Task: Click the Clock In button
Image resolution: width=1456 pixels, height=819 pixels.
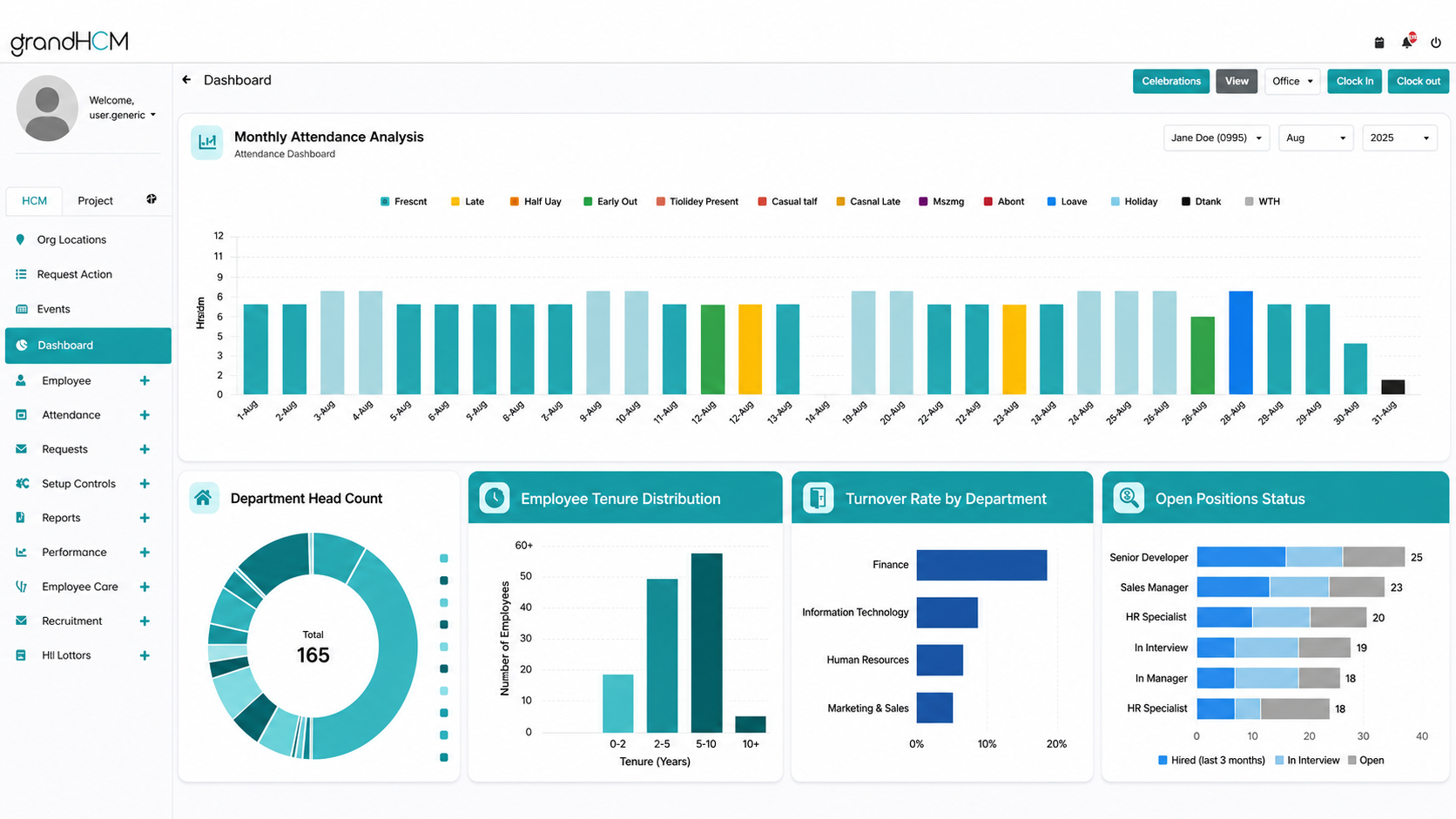Action: (x=1354, y=81)
